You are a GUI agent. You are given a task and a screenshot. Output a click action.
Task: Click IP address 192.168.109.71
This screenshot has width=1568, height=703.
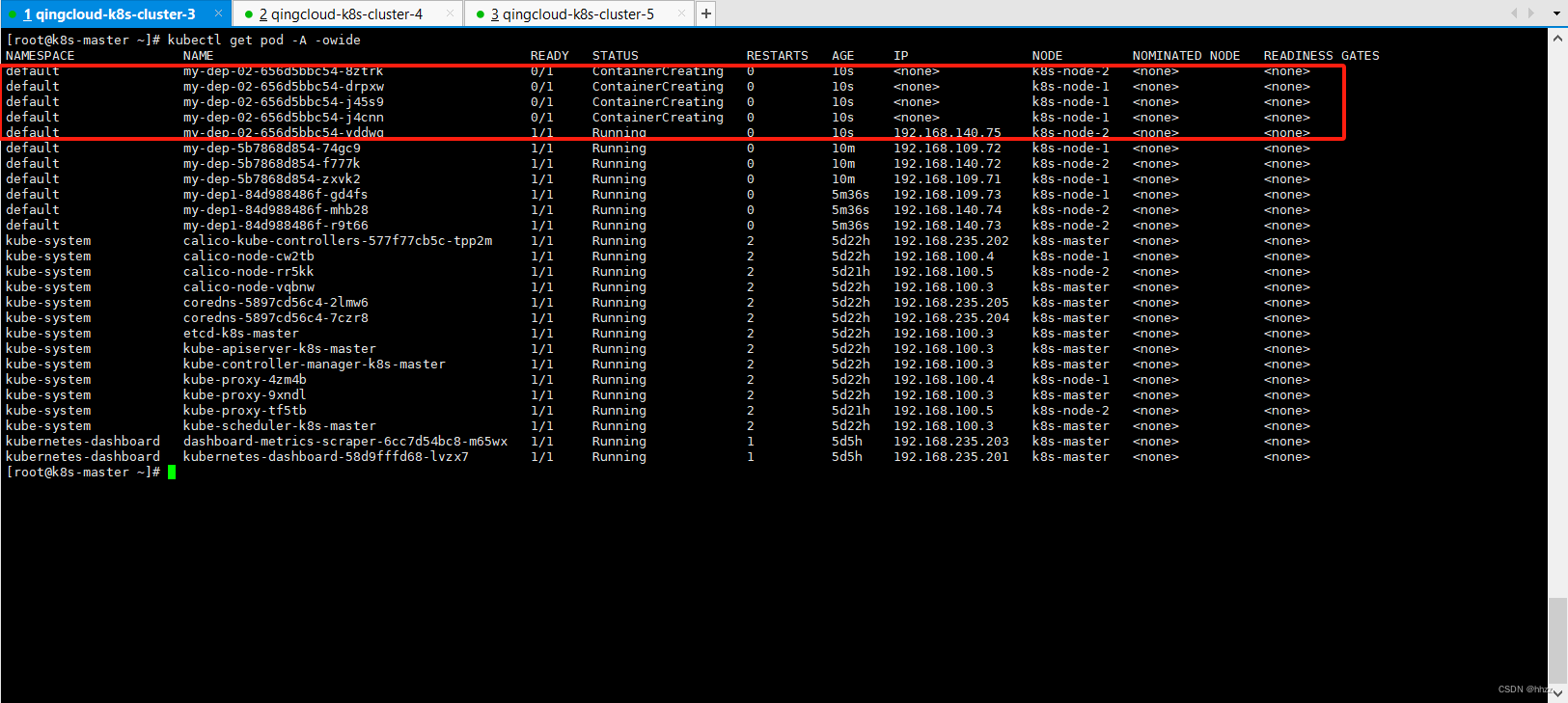pyautogui.click(x=948, y=179)
